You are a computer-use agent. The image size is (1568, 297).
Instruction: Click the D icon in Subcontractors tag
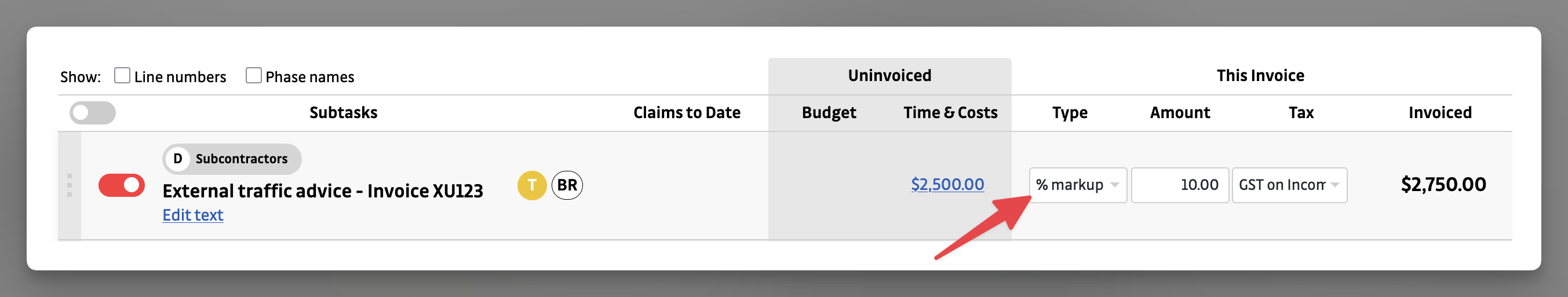pyautogui.click(x=178, y=159)
